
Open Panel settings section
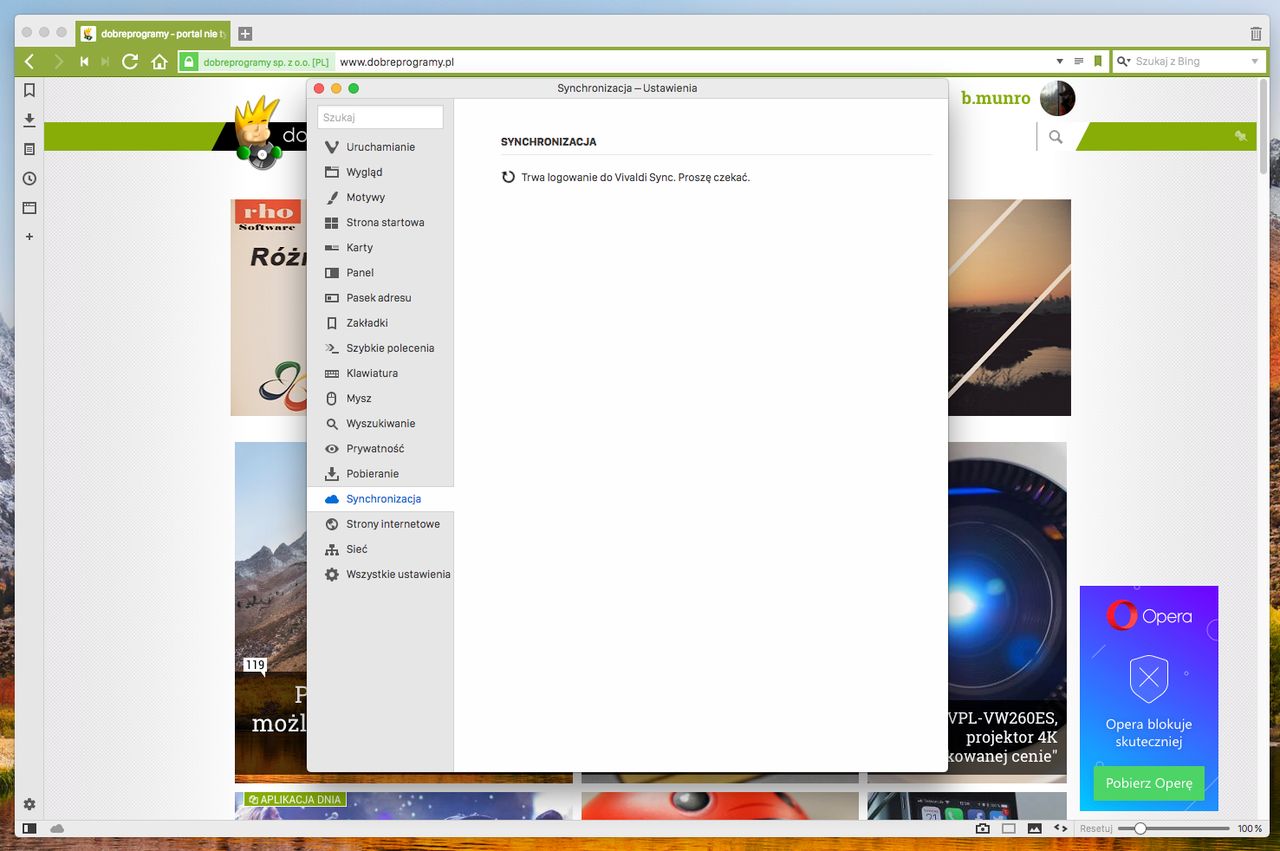tap(380, 272)
